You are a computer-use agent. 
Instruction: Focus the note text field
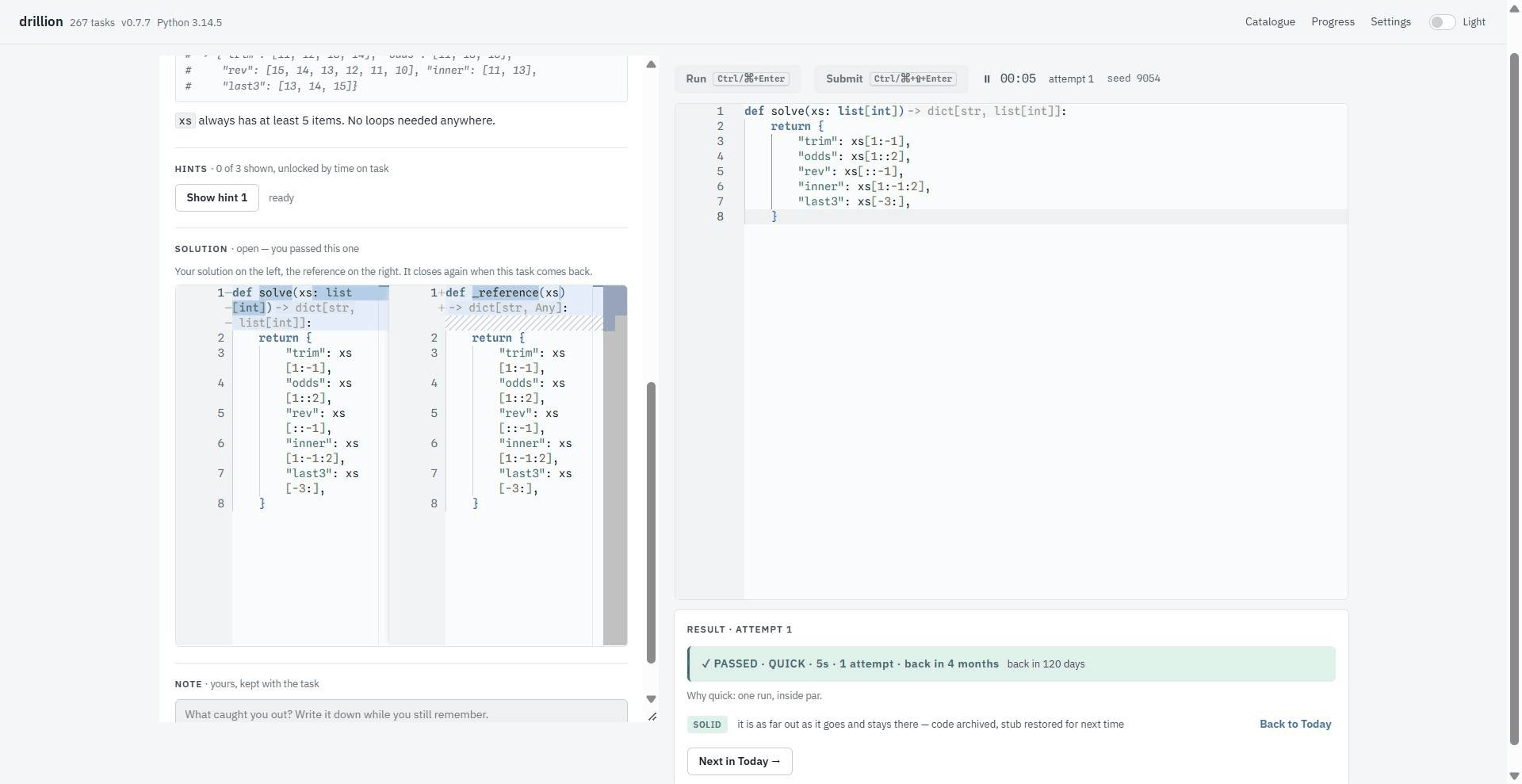401,711
